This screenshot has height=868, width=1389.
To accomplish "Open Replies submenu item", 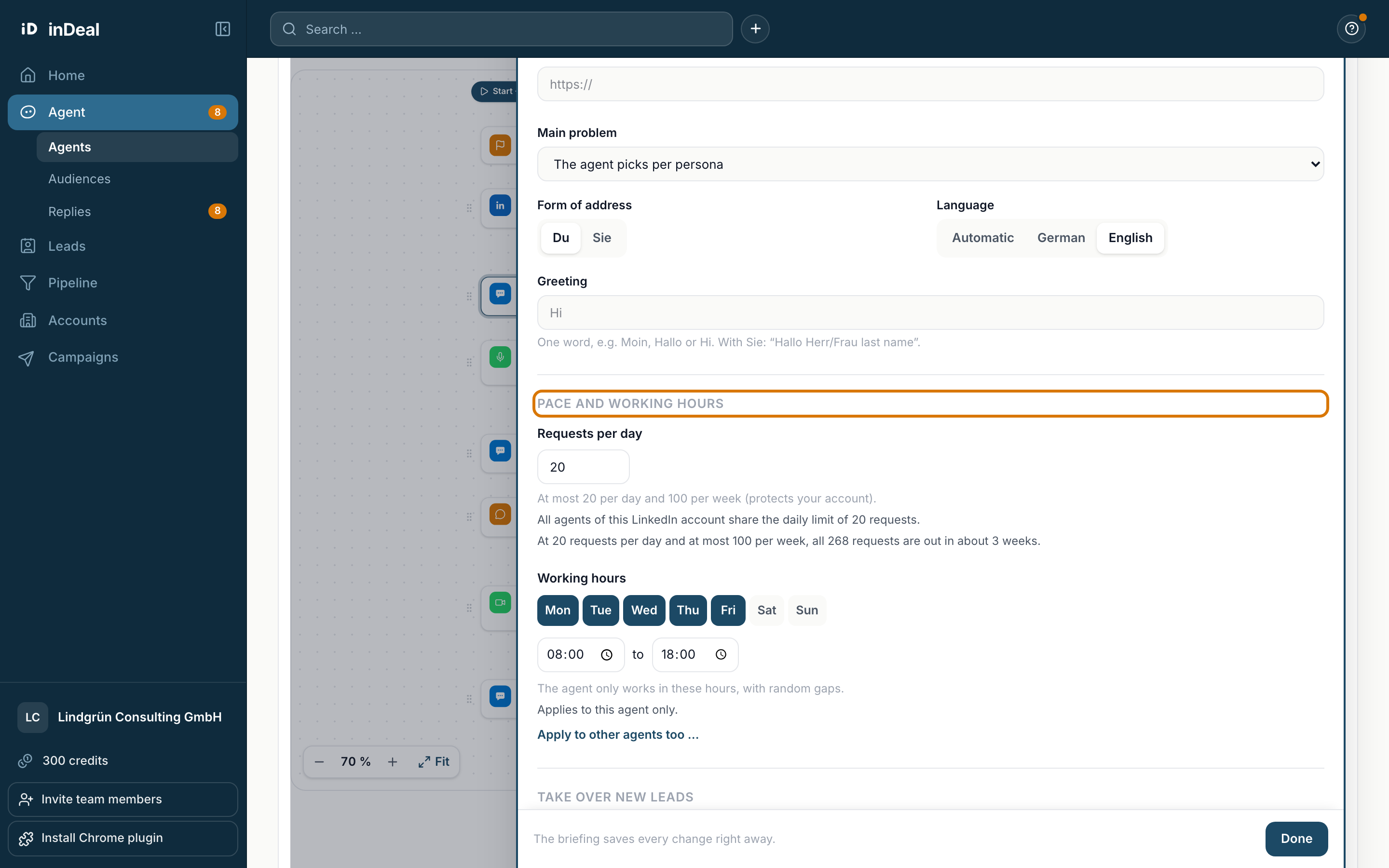I will pyautogui.click(x=137, y=211).
